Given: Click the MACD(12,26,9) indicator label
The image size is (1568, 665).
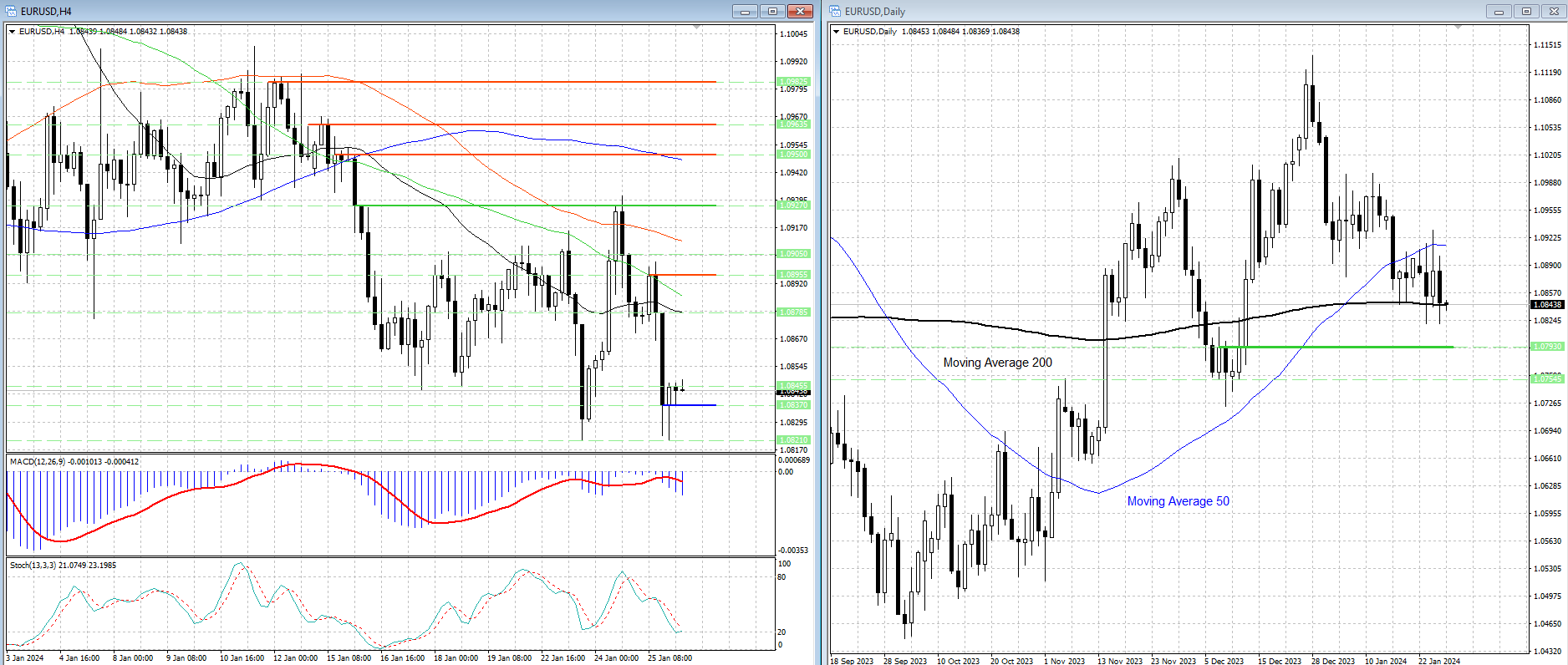Looking at the screenshot, I should coord(39,461).
